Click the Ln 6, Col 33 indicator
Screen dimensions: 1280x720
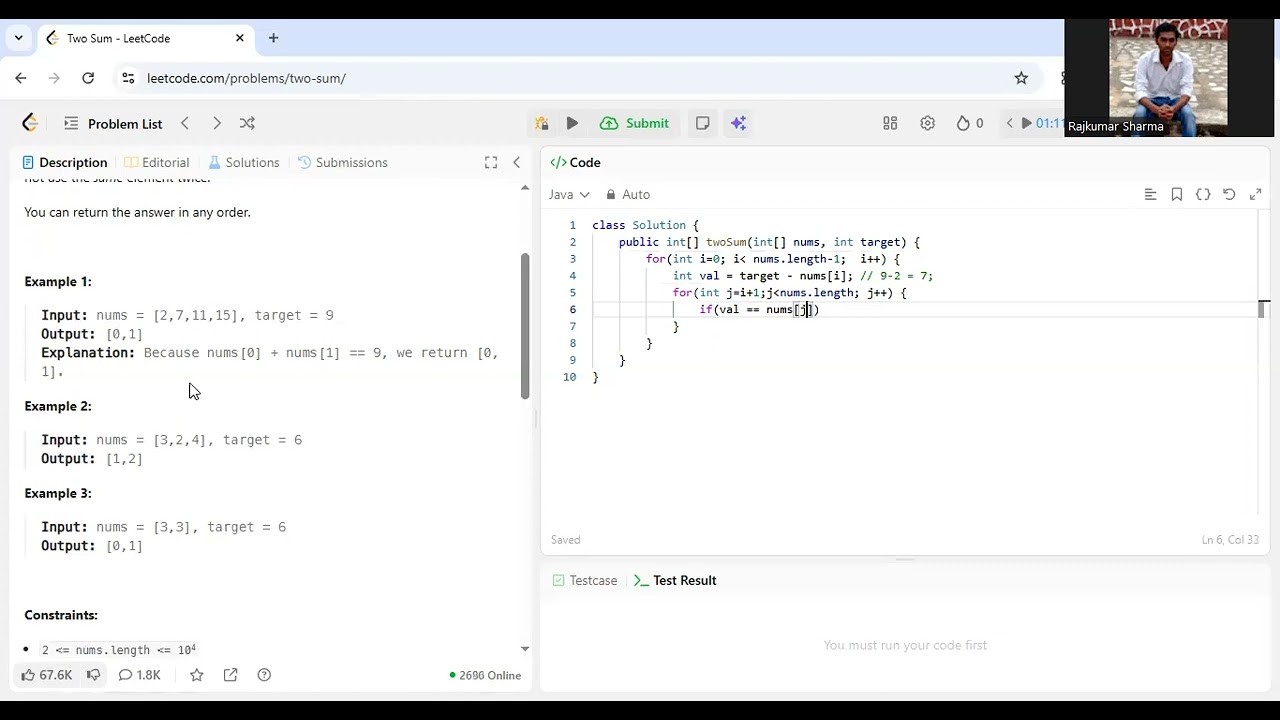click(x=1230, y=540)
